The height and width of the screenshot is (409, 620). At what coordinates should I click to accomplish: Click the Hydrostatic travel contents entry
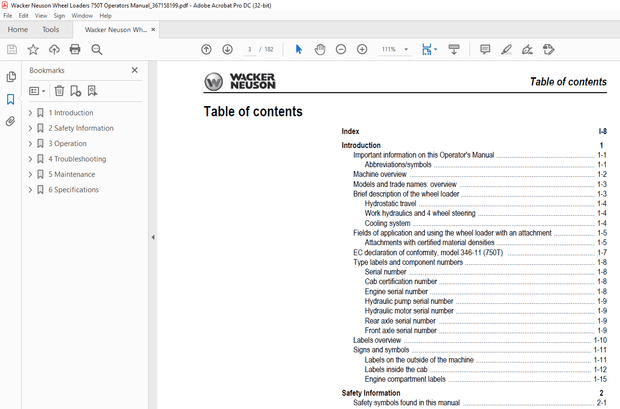(390, 204)
